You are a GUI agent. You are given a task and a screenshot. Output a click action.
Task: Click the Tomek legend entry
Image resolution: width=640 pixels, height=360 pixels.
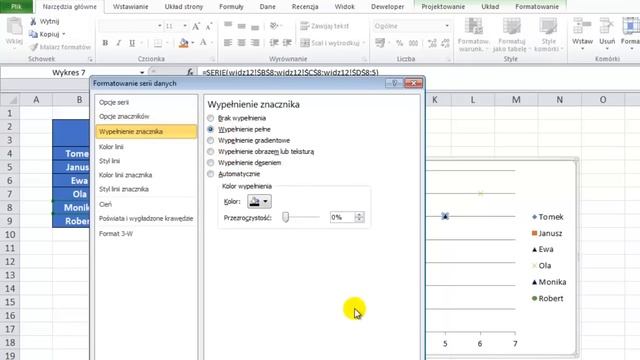point(547,217)
